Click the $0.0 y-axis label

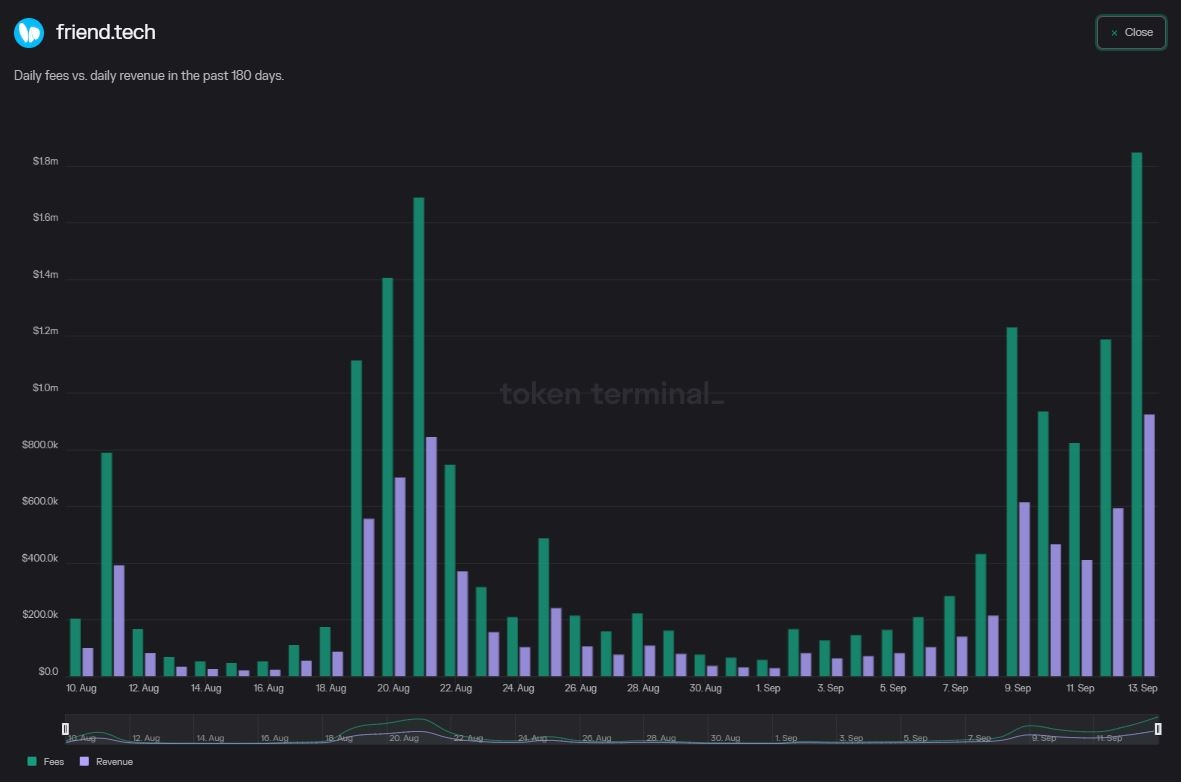click(x=48, y=671)
